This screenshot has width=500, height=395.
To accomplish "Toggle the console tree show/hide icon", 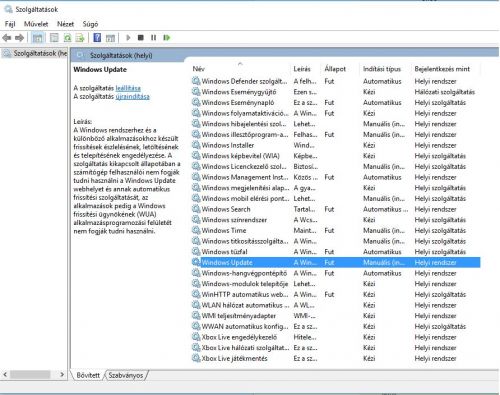I will tap(38, 38).
